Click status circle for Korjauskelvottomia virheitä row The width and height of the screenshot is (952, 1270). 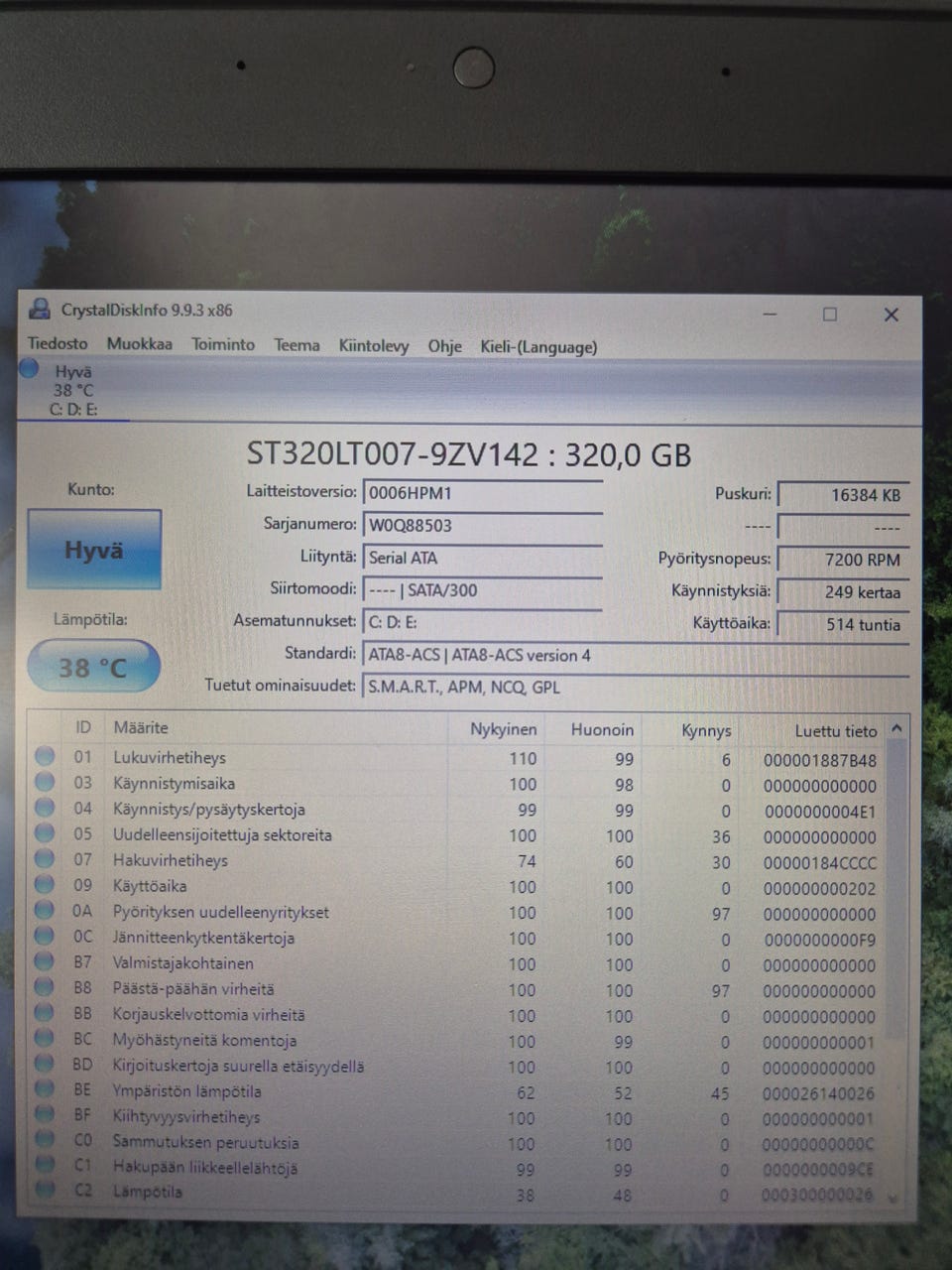[45, 1014]
